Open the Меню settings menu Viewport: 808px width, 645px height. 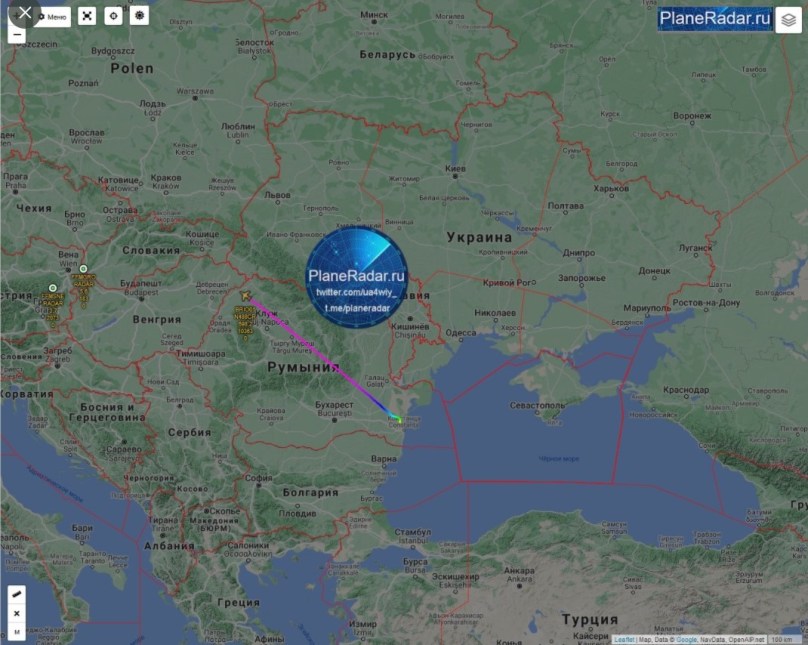(x=54, y=16)
